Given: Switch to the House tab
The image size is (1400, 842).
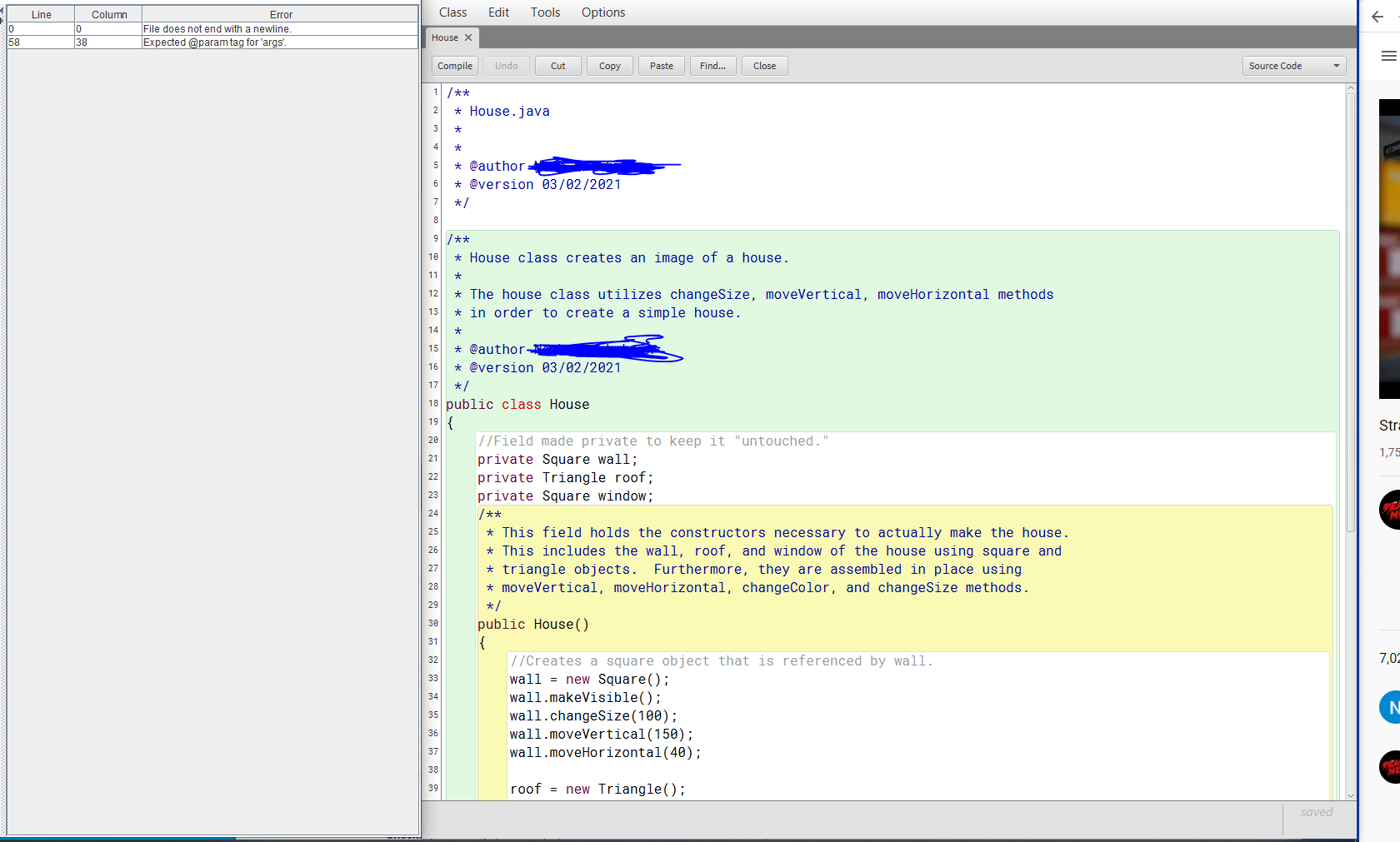Looking at the screenshot, I should tap(445, 37).
